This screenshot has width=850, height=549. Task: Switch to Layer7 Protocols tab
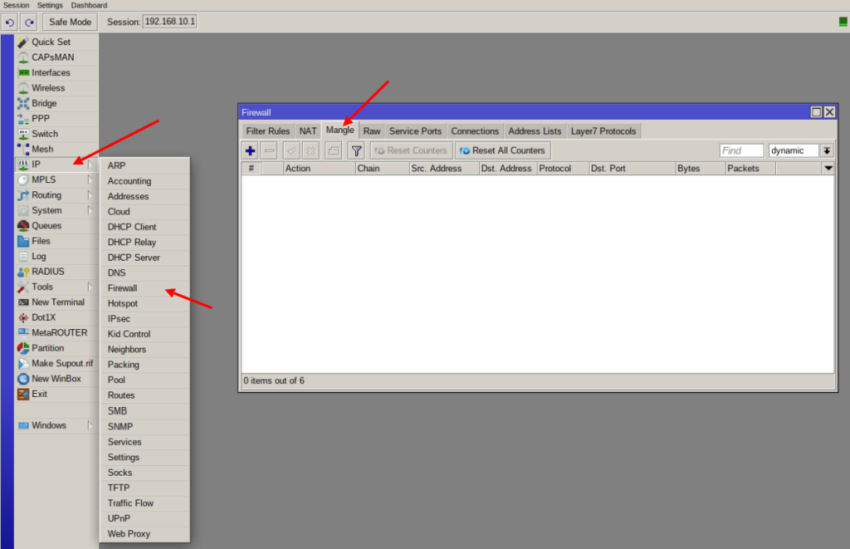(x=603, y=131)
